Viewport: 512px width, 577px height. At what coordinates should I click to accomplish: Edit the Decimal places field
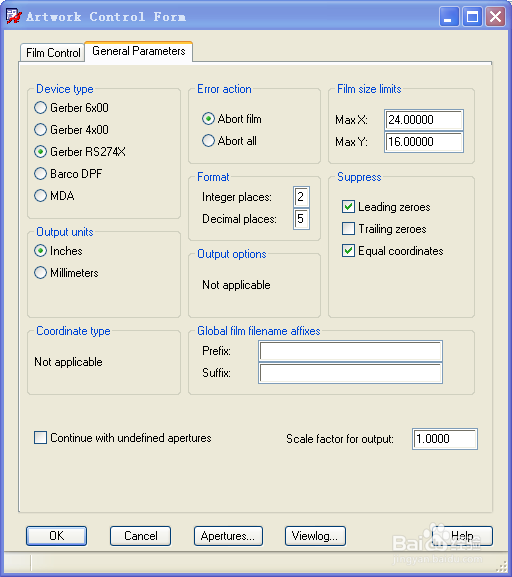coord(301,219)
